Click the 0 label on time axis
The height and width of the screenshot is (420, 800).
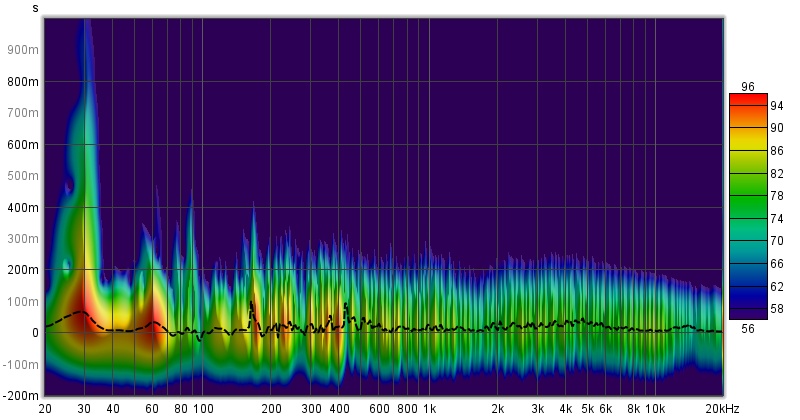click(x=33, y=332)
